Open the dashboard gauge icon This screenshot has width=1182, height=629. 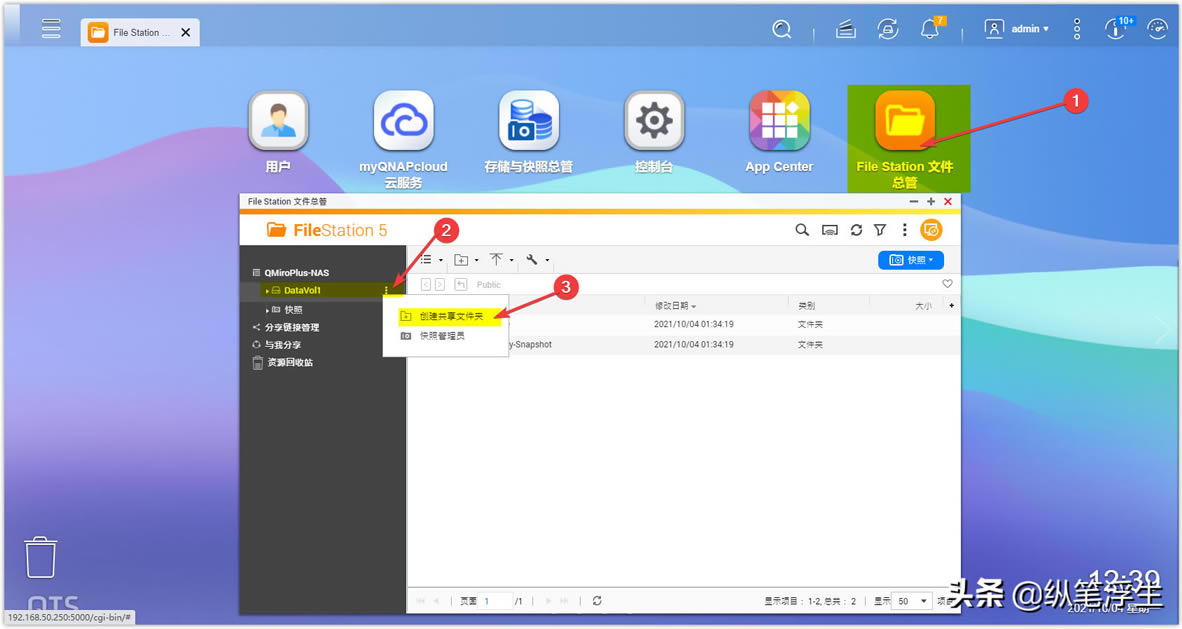click(x=1157, y=29)
